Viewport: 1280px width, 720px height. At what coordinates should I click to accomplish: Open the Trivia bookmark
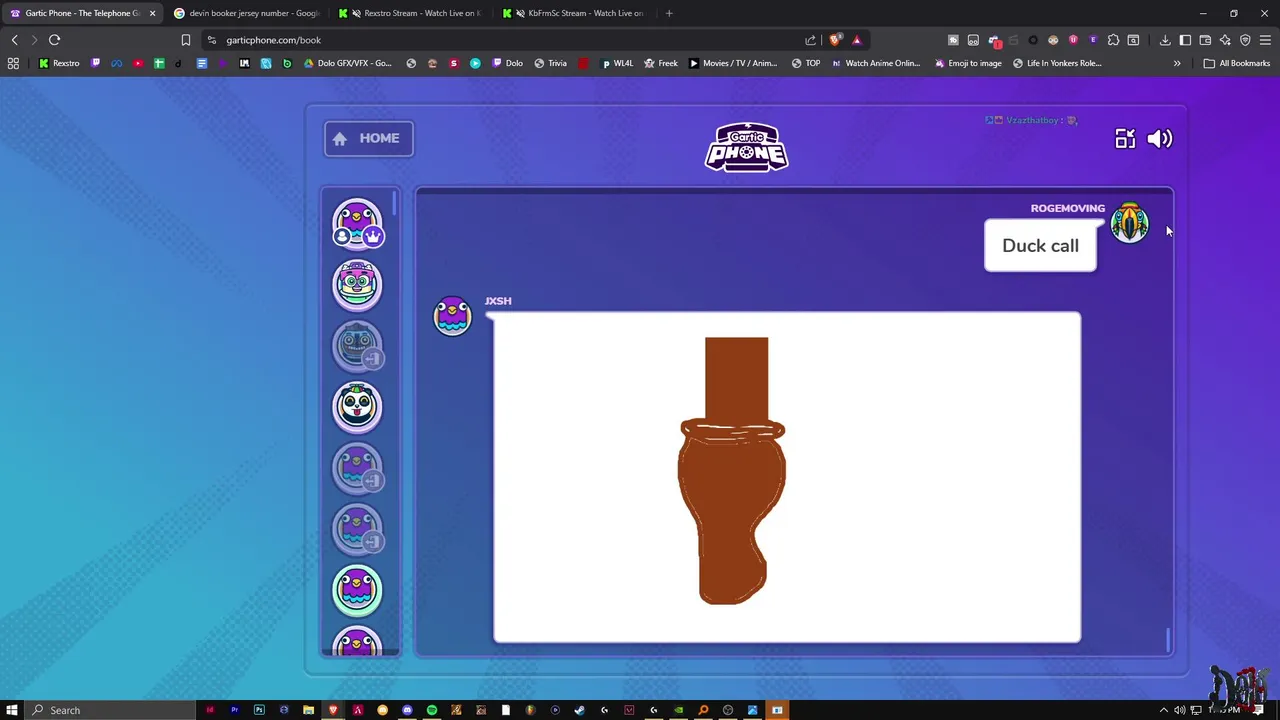pos(551,63)
